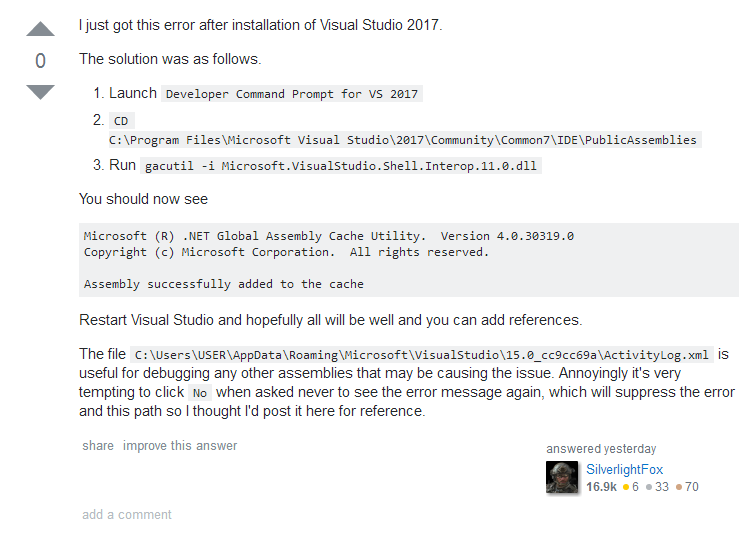The width and height of the screenshot is (753, 536).
Task: Click the 16.9k reputation score
Action: pyautogui.click(x=601, y=487)
